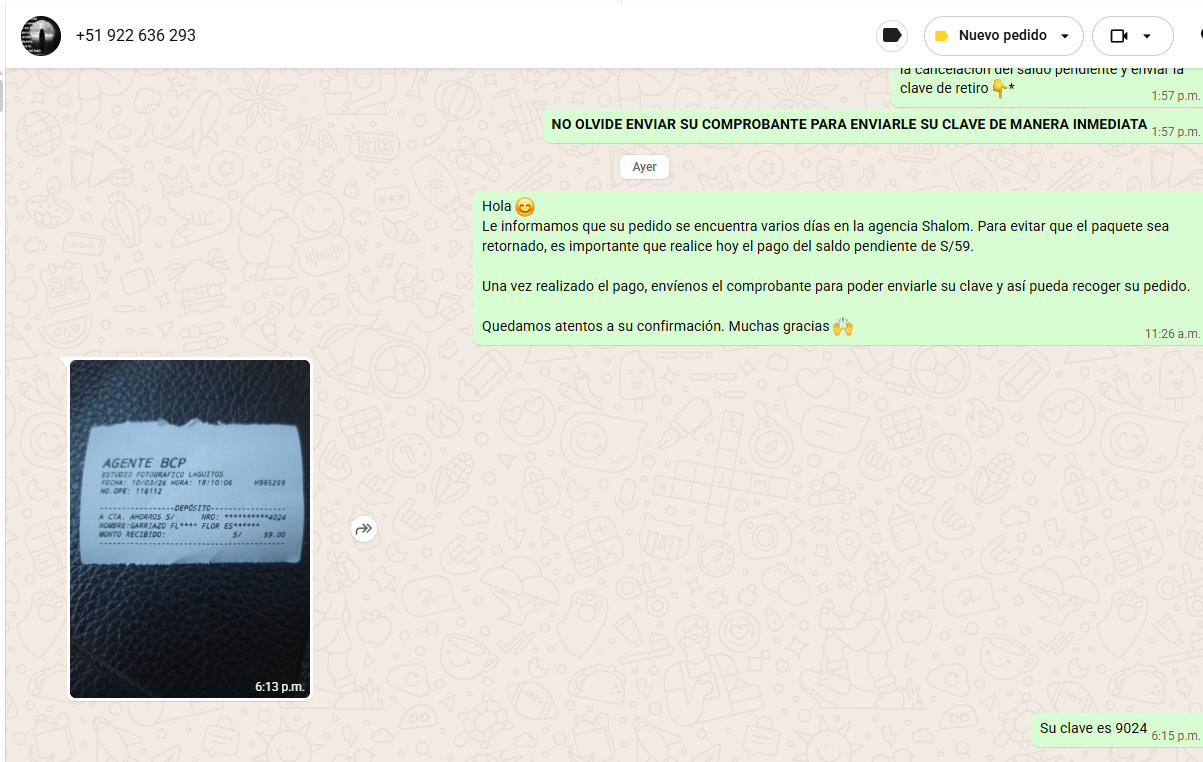Screen dimensions: 1203x762
Task: Click the Ayer date separator chip
Action: [644, 167]
